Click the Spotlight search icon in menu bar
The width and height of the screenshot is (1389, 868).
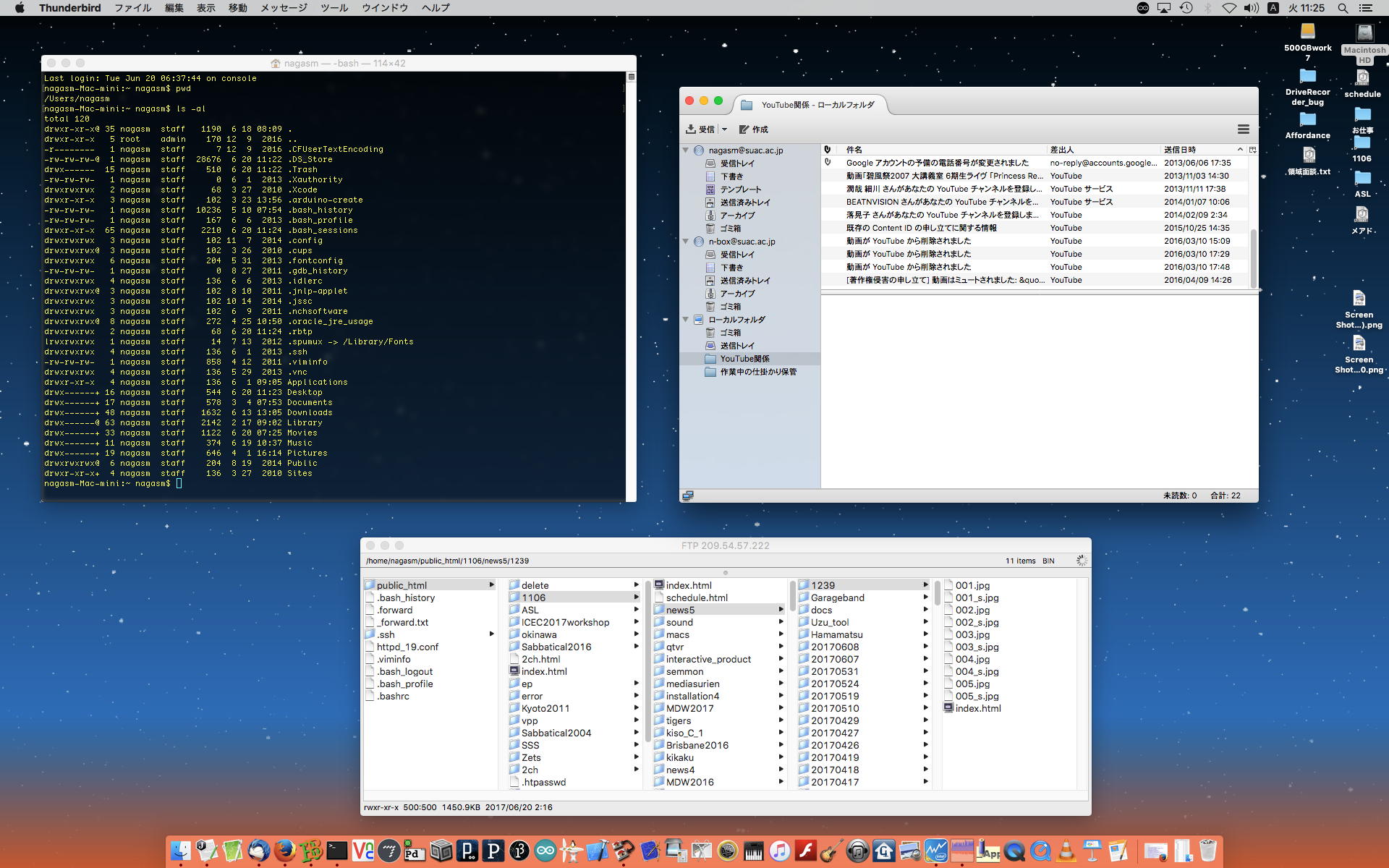click(1343, 8)
